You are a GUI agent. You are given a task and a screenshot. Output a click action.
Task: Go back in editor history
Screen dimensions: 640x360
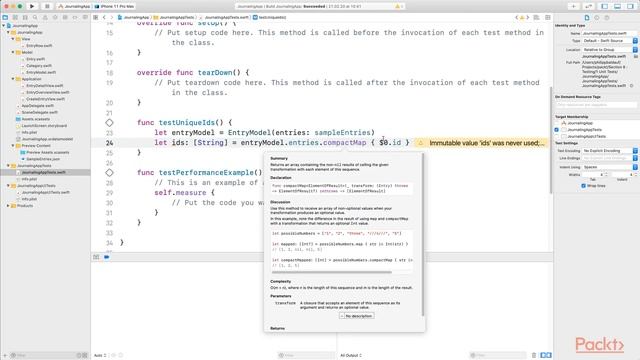coord(104,18)
